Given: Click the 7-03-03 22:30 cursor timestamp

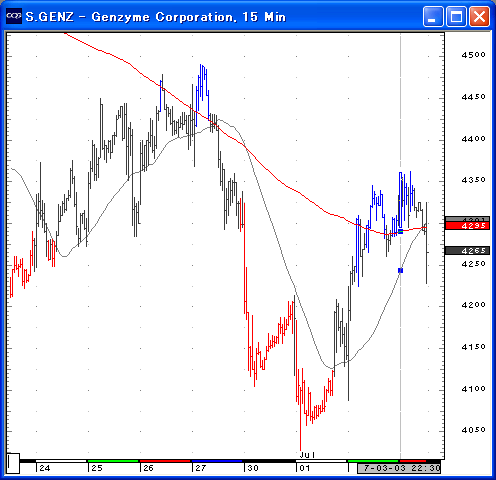Looking at the screenshot, I should (399, 468).
